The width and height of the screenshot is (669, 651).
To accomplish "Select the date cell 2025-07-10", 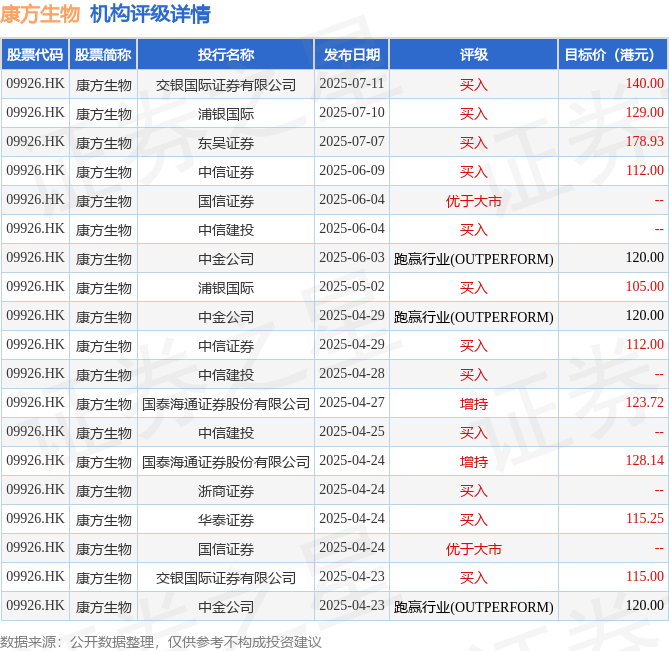I will click(x=352, y=113).
